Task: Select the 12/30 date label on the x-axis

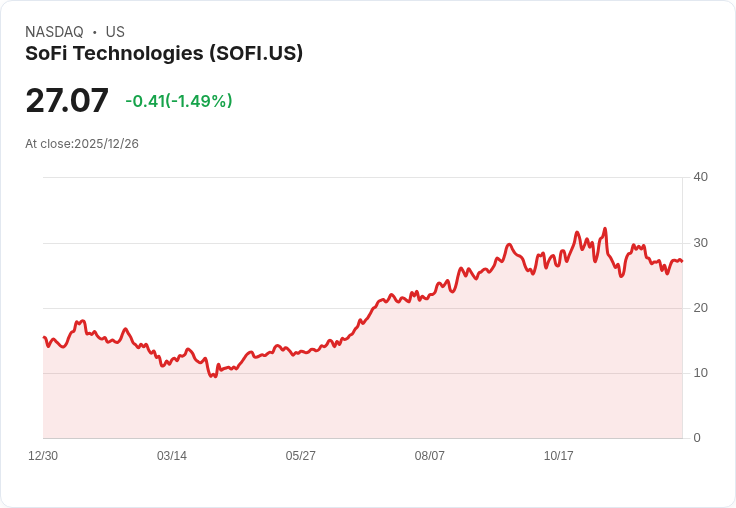Action: coord(43,455)
